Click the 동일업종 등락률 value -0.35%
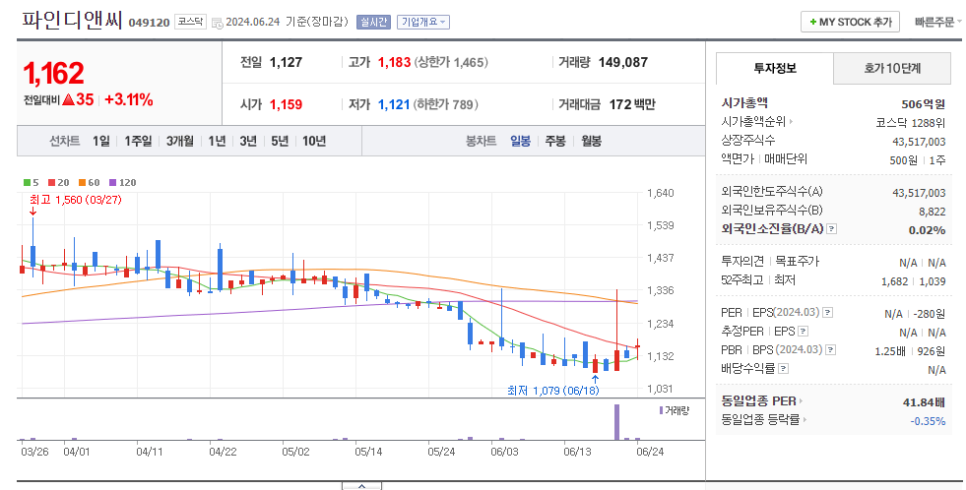The image size is (966, 490). [928, 422]
